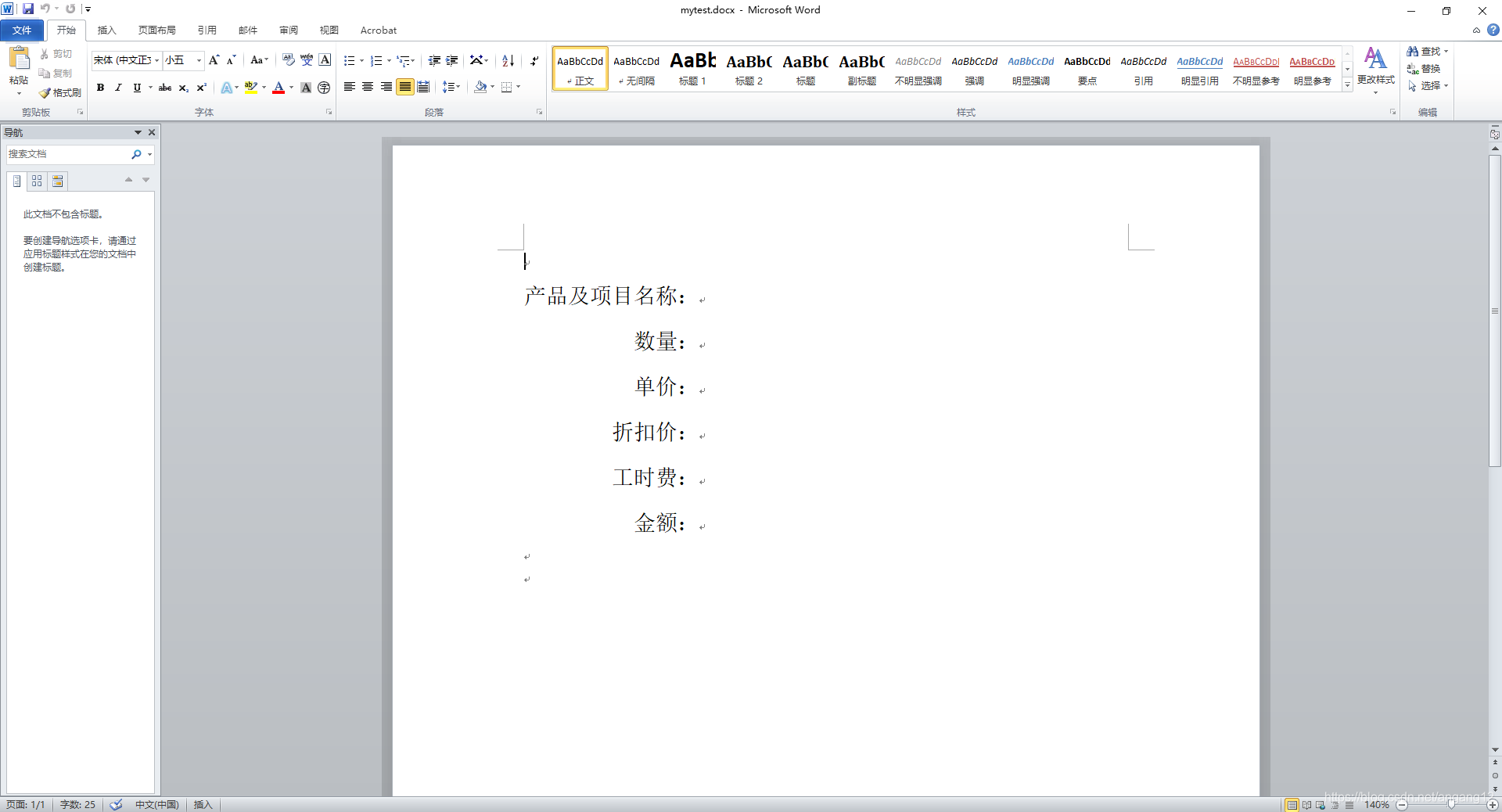Open the font dialog launcher in the 字体 group
This screenshot has height=812, width=1502.
coord(329,113)
